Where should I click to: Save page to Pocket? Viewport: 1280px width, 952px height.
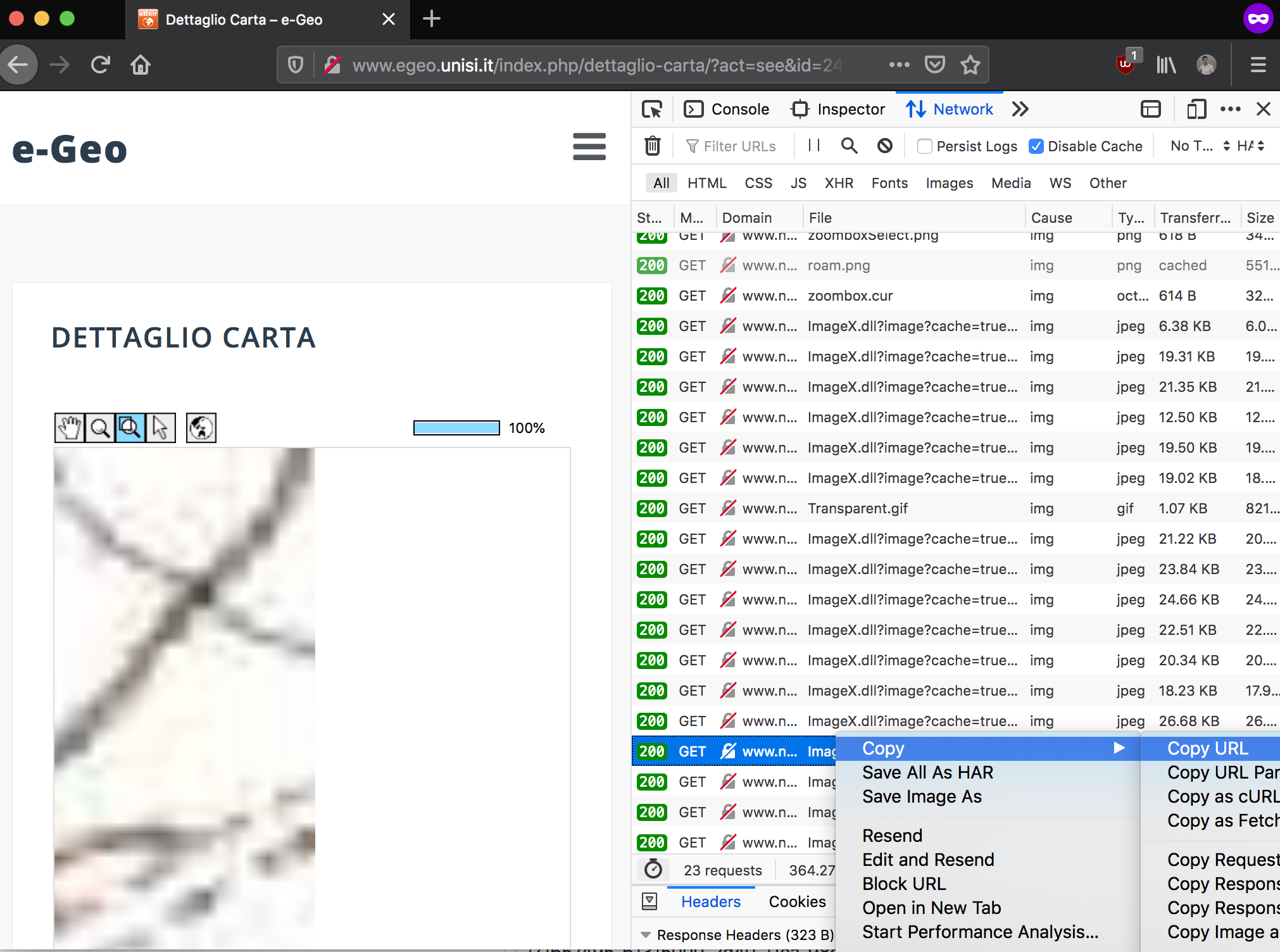934,65
